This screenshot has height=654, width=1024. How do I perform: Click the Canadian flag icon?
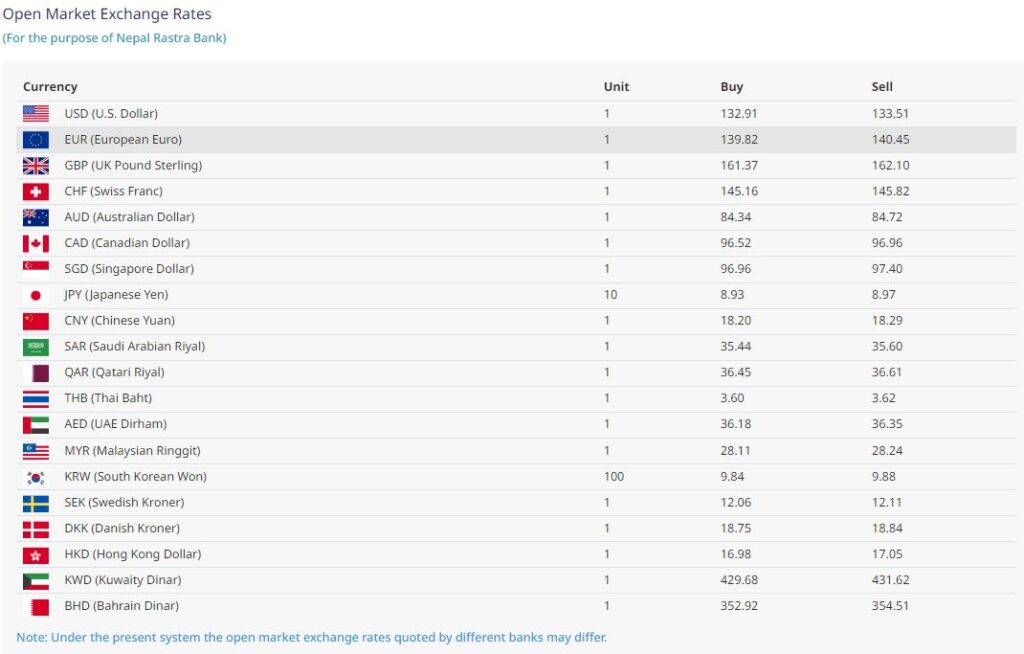tap(36, 244)
